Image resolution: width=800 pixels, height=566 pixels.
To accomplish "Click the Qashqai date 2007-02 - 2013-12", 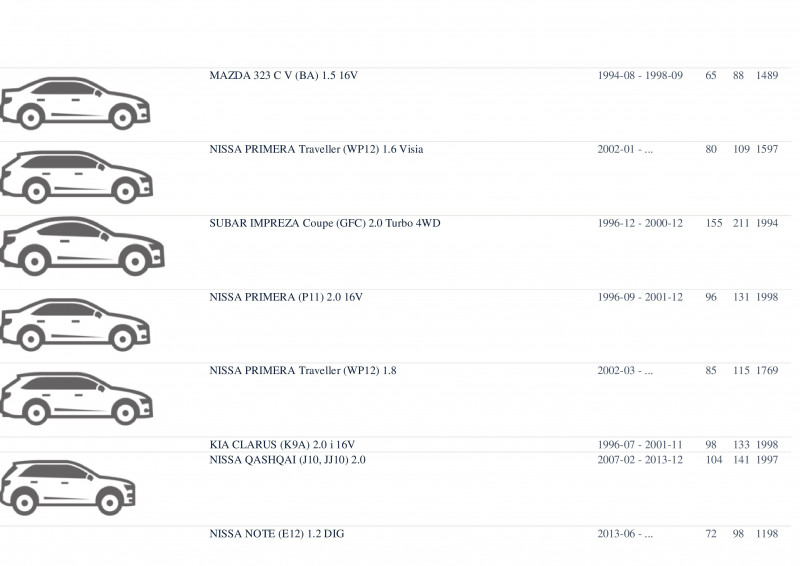I will pyautogui.click(x=640, y=460).
